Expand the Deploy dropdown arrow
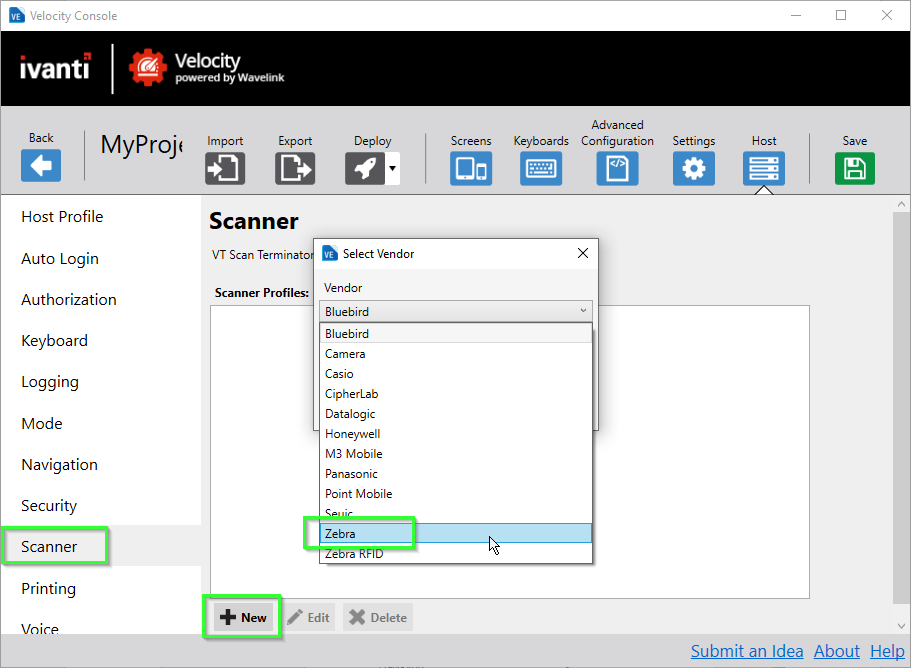The width and height of the screenshot is (911, 668). tap(392, 168)
